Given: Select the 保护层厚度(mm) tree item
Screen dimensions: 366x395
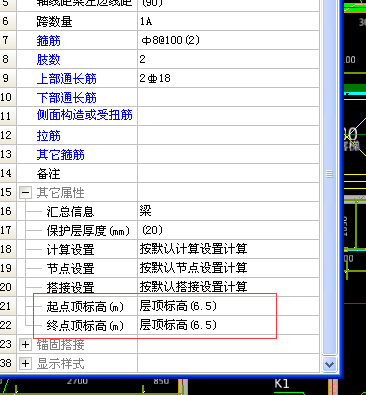Looking at the screenshot, I should click(88, 231).
